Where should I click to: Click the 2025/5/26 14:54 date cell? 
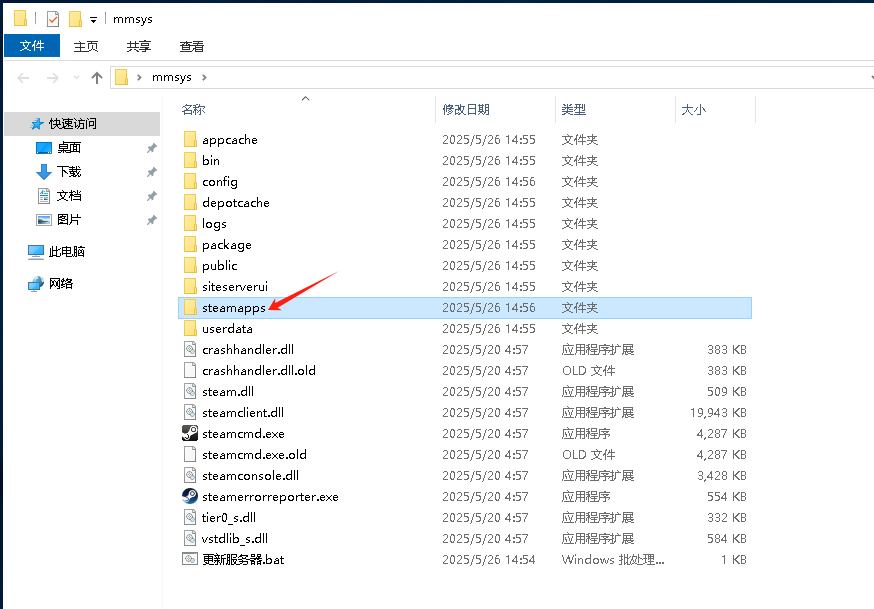[x=489, y=559]
